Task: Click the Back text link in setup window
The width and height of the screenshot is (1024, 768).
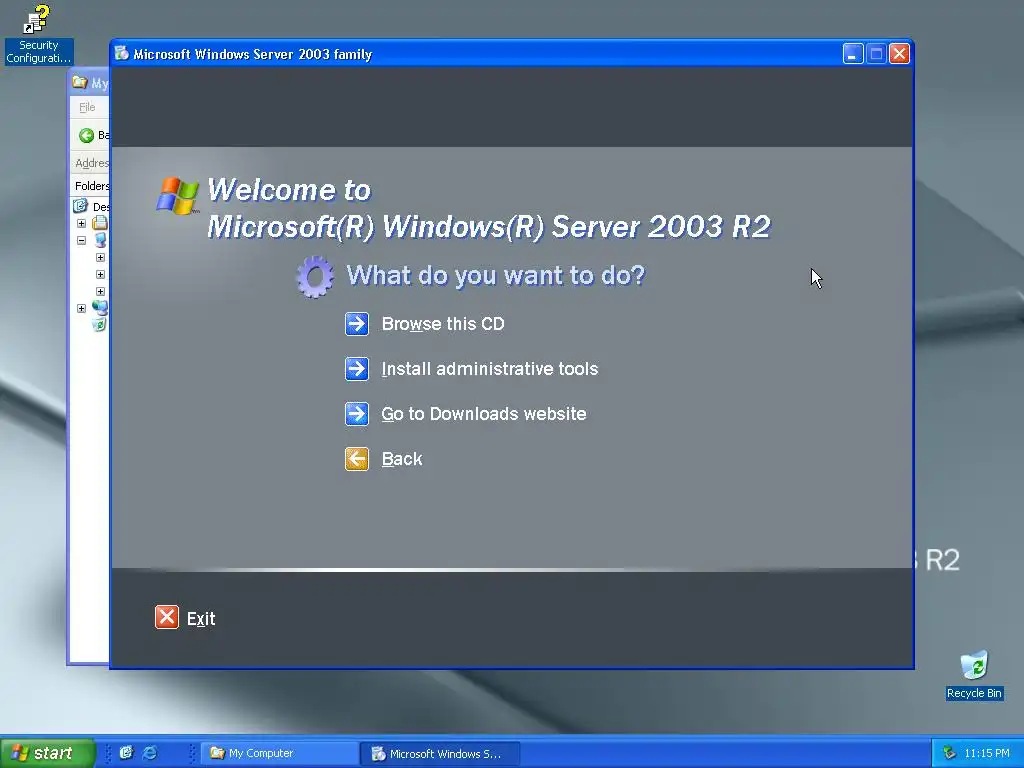Action: pyautogui.click(x=402, y=459)
